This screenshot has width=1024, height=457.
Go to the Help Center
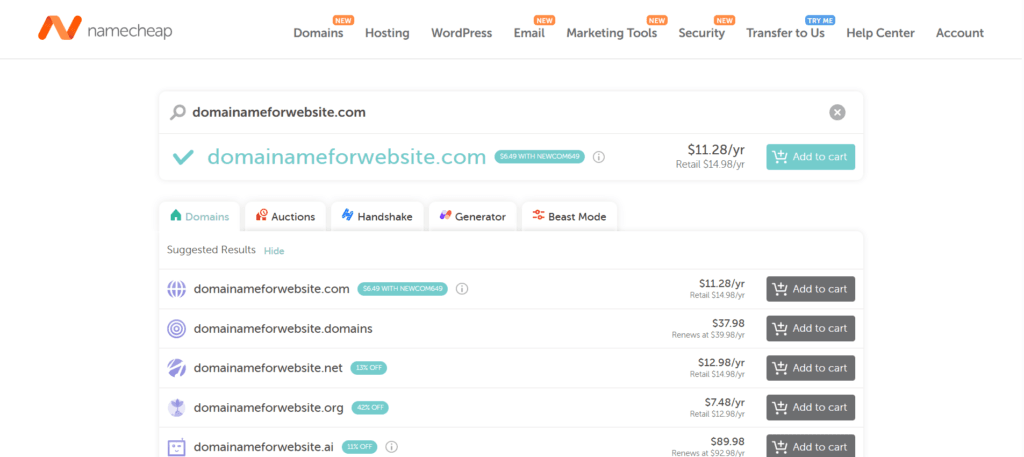(x=880, y=33)
